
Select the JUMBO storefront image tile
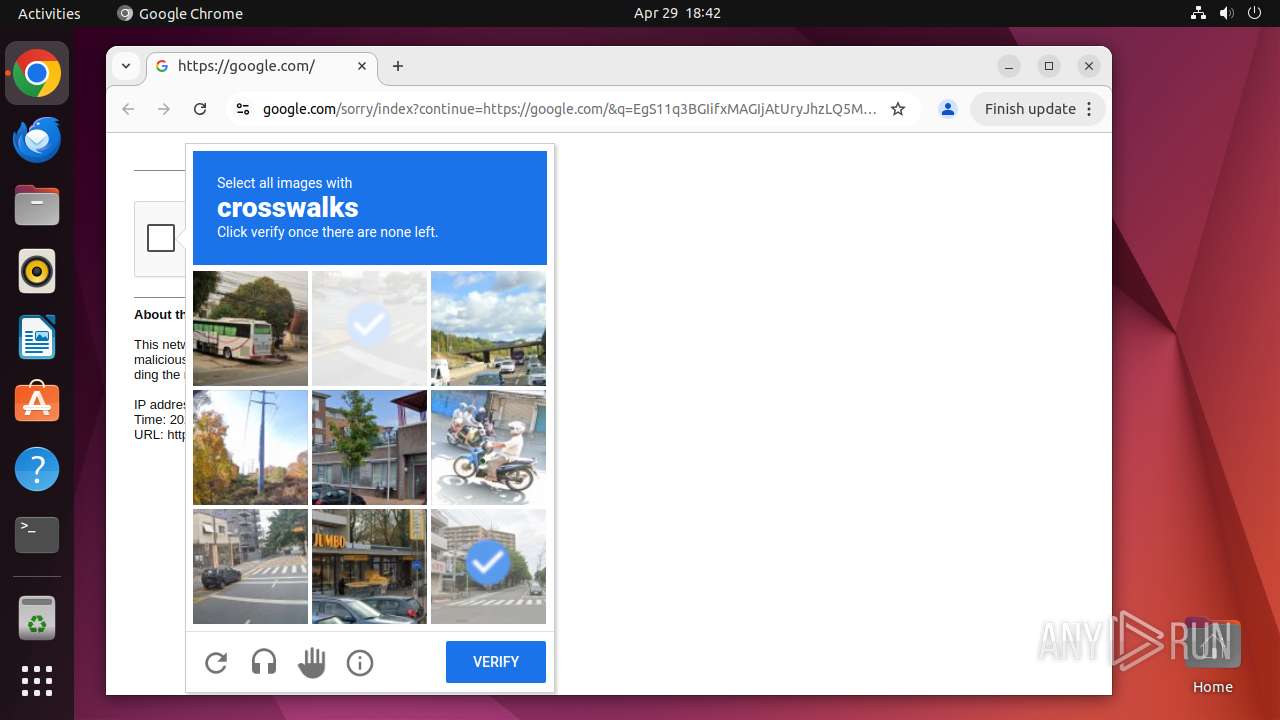tap(369, 566)
